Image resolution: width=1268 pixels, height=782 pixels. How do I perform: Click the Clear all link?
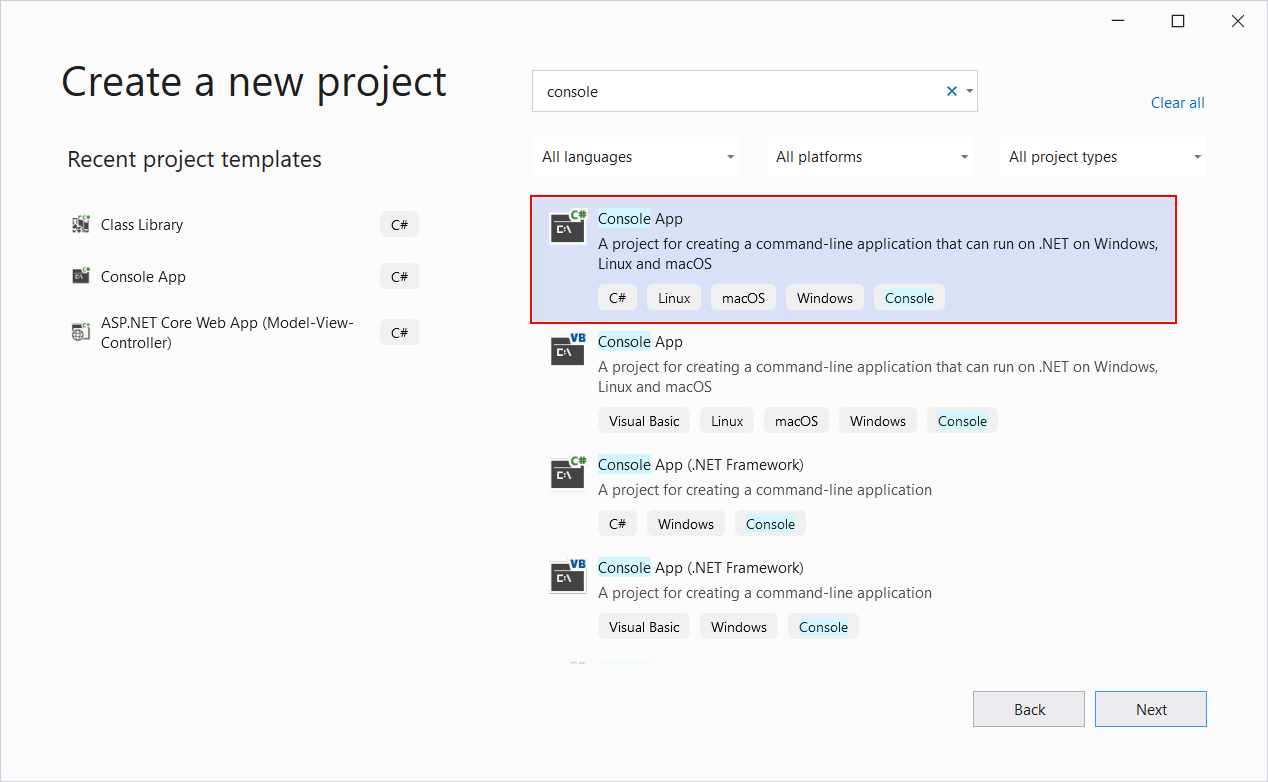pyautogui.click(x=1177, y=102)
